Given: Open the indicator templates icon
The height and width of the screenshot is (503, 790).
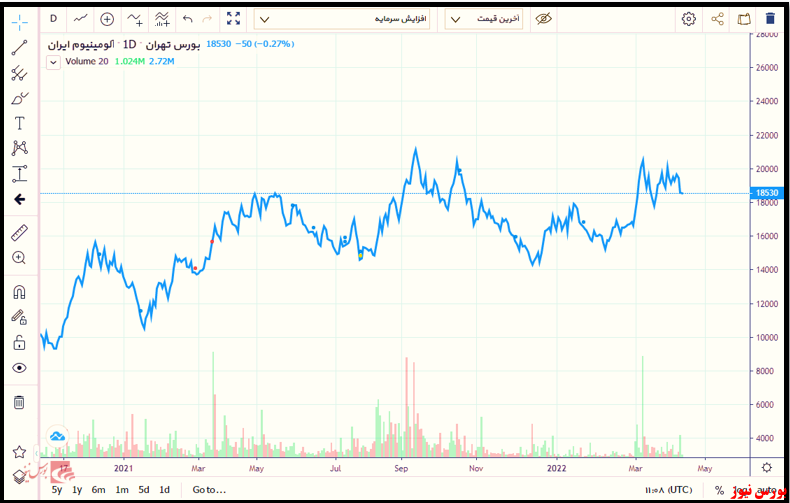Looking at the screenshot, I should [162, 19].
